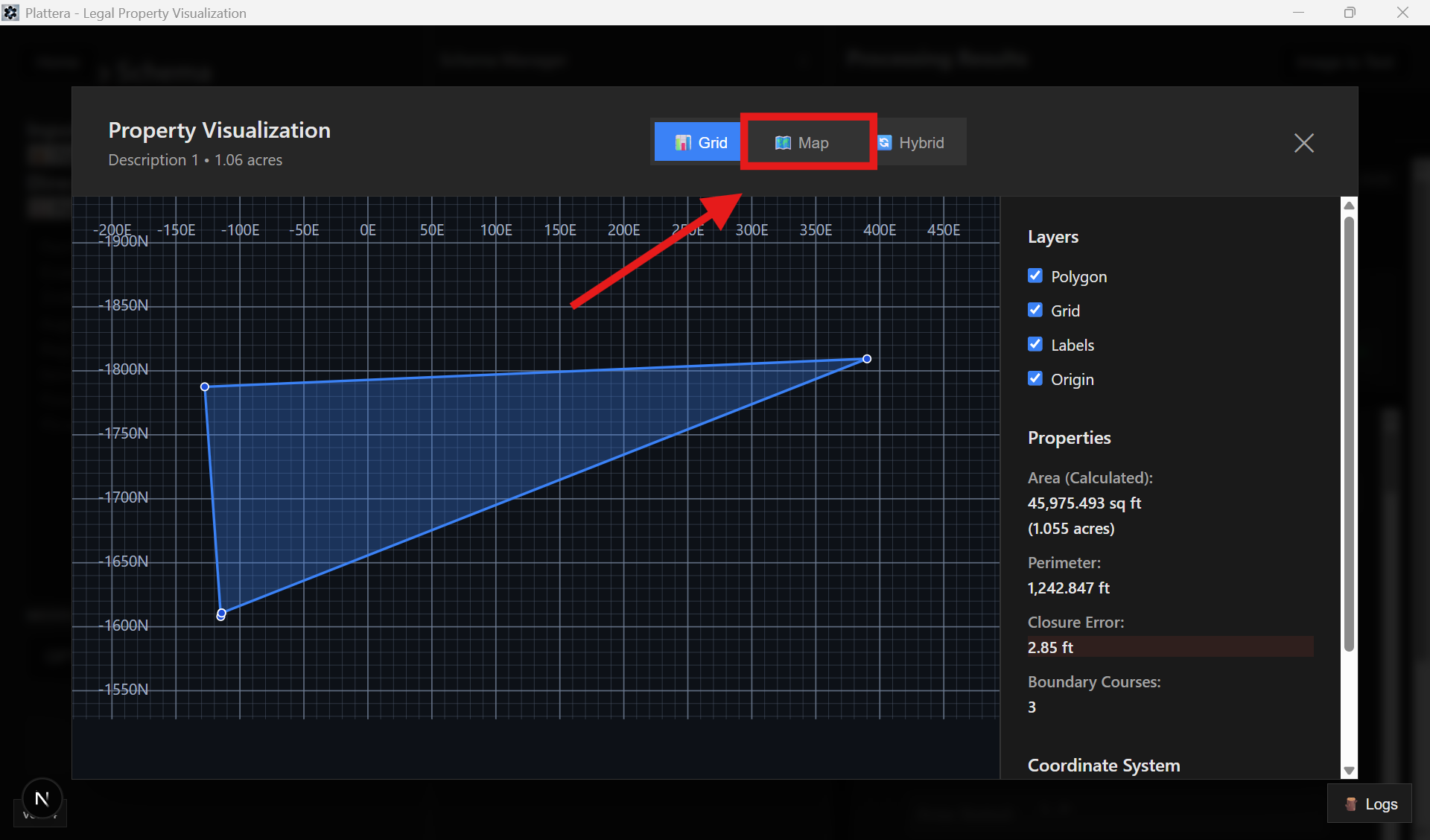The height and width of the screenshot is (840, 1430).
Task: Click the Grid view button
Action: pos(697,141)
